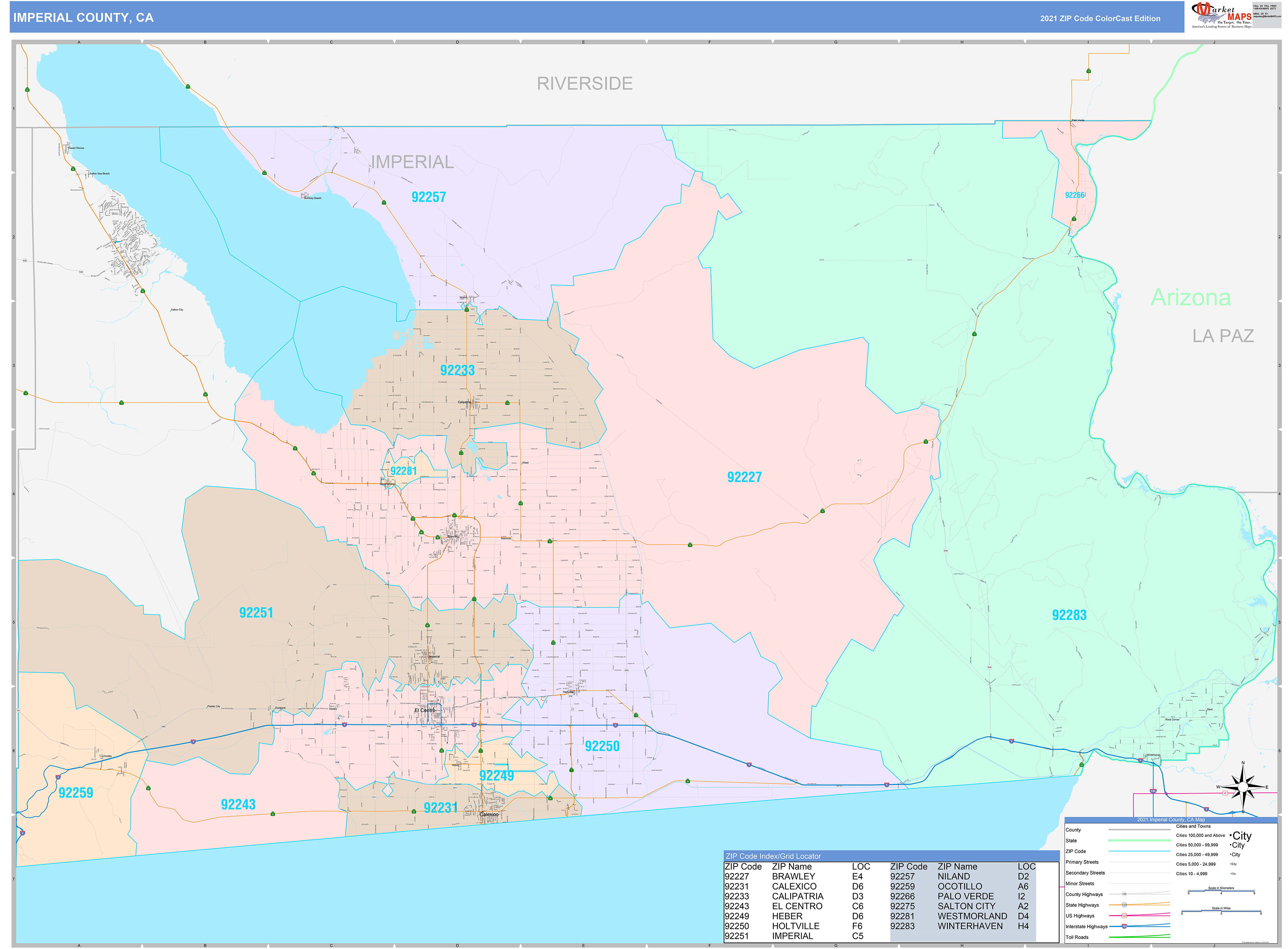Click a green highway junction marker near Niland
Screen dimensions: 1288x949
(467, 311)
